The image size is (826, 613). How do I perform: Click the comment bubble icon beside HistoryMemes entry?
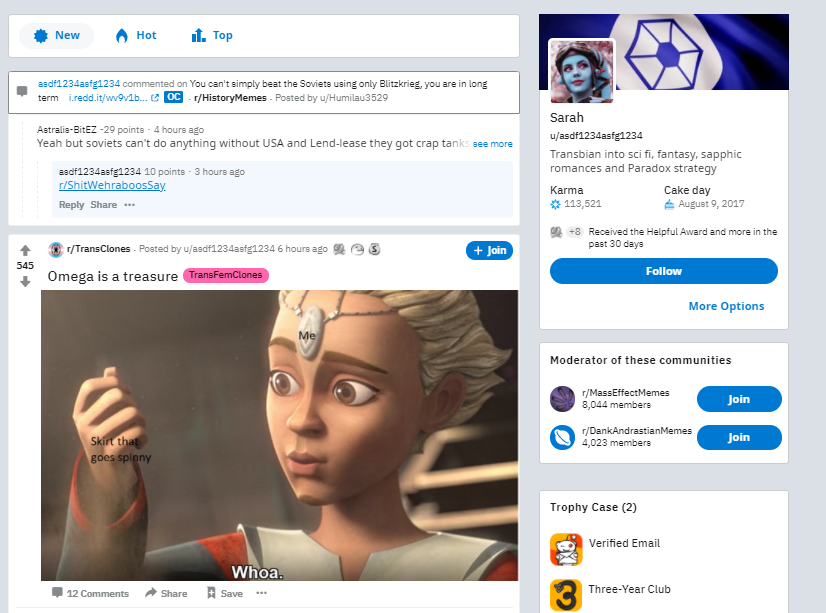(22, 91)
